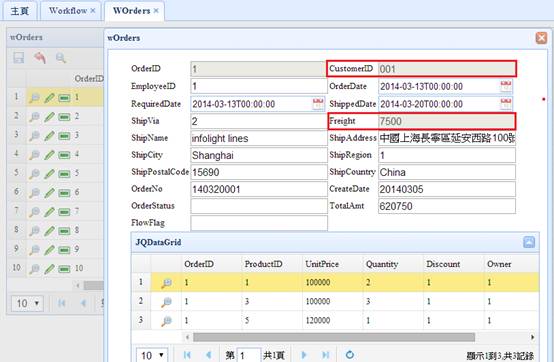
Task: Switch to the Workflow tab
Action: tap(68, 11)
